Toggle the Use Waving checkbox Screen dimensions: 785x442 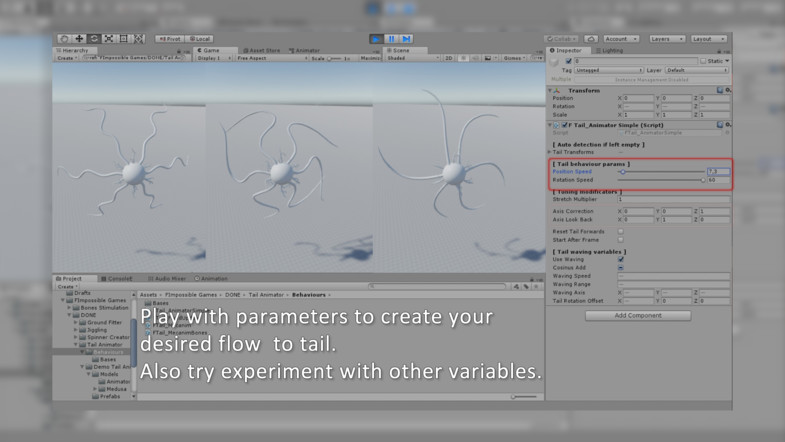(621, 259)
